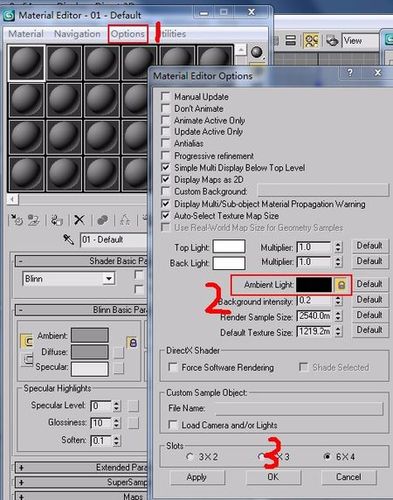Enable Load Camera and/or Lights checkbox
Image resolution: width=393 pixels, height=500 pixels.
(x=173, y=425)
